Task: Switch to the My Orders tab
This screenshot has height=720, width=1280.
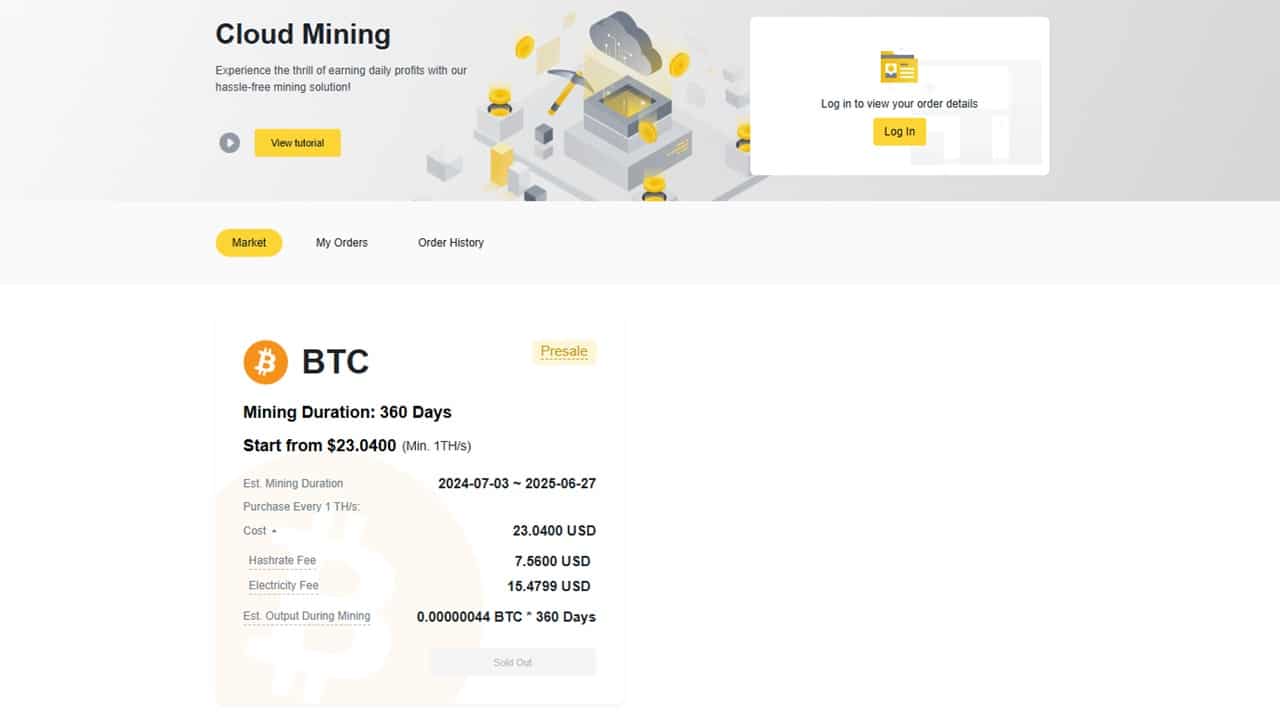Action: pyautogui.click(x=342, y=243)
